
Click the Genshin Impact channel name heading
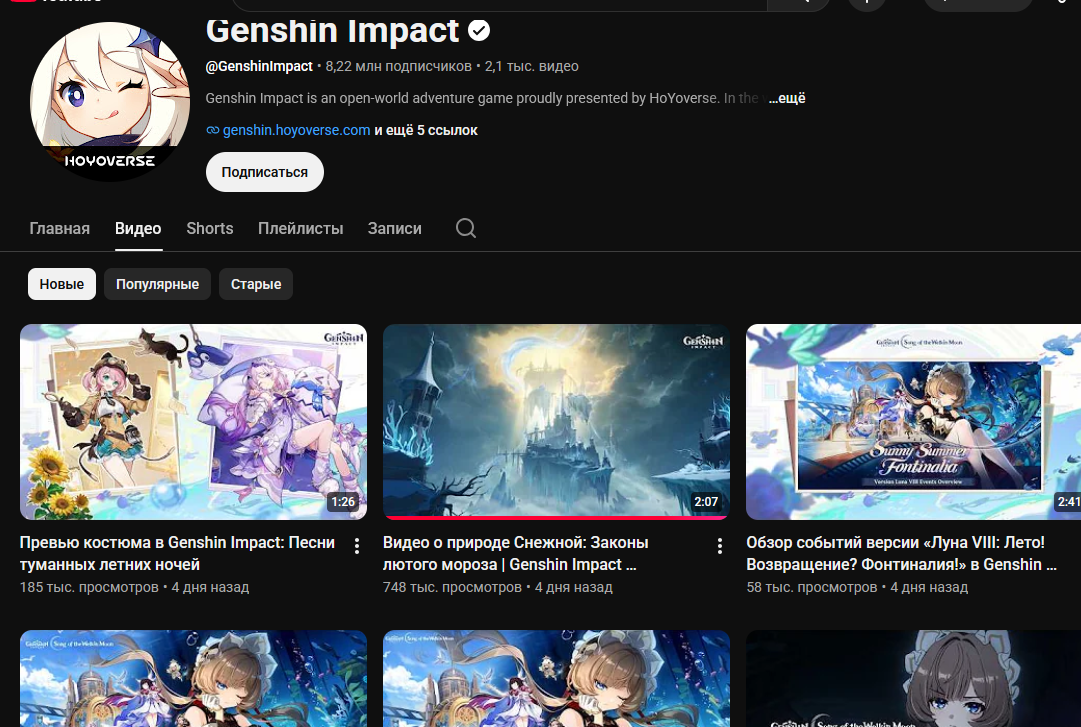tap(332, 30)
